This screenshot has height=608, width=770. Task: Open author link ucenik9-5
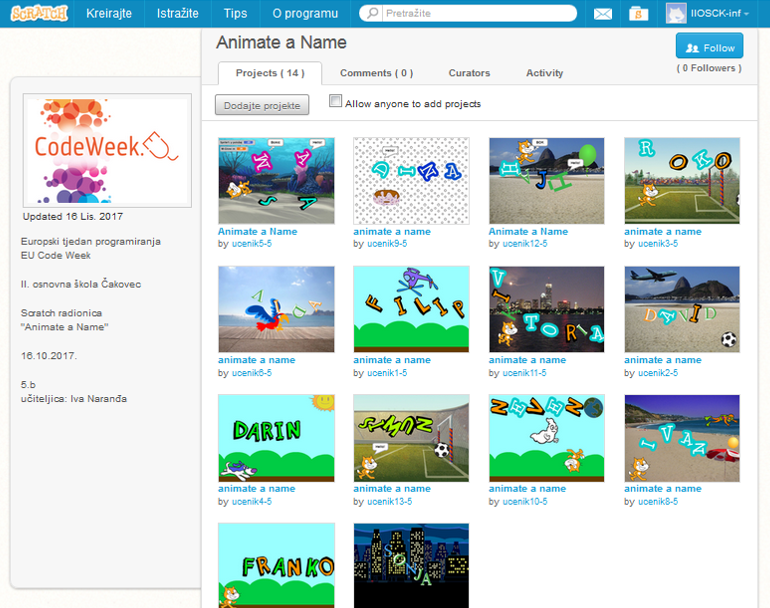[387, 244]
